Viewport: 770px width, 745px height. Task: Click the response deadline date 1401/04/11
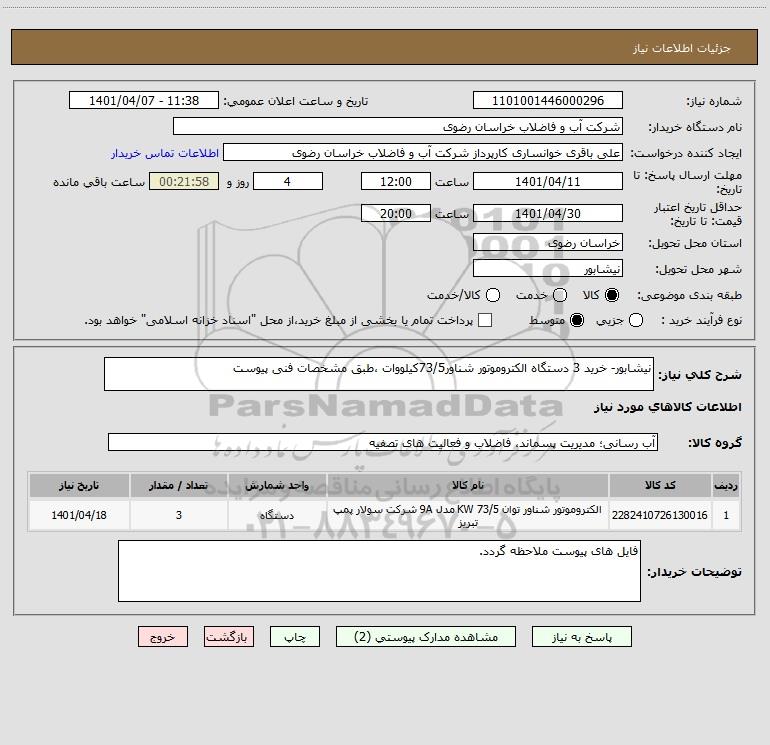click(548, 181)
